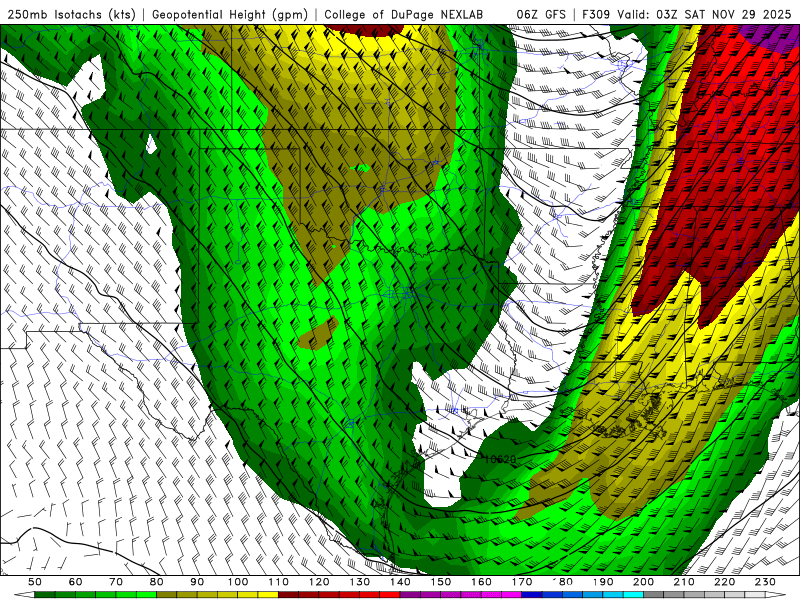Click the dark gray swatch starting at 200
Image resolution: width=800 pixels, height=600 pixels.
[654, 595]
